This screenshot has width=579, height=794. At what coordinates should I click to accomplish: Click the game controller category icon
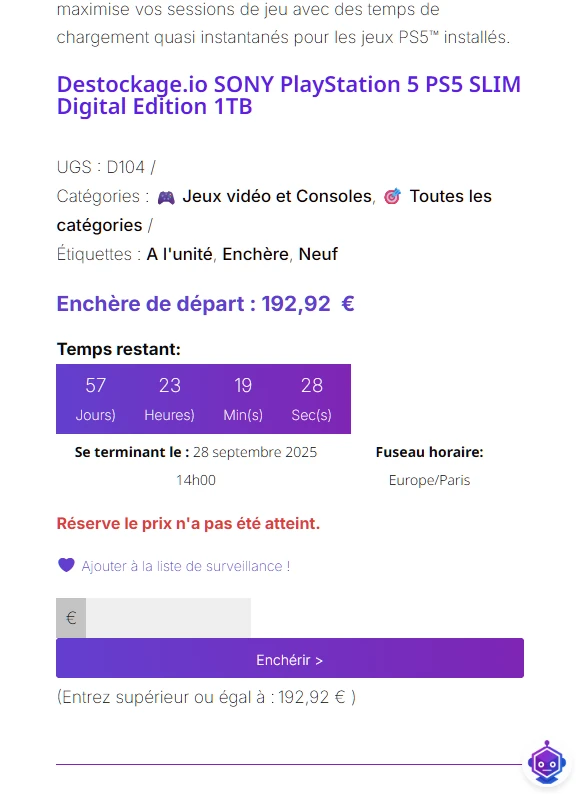(166, 197)
